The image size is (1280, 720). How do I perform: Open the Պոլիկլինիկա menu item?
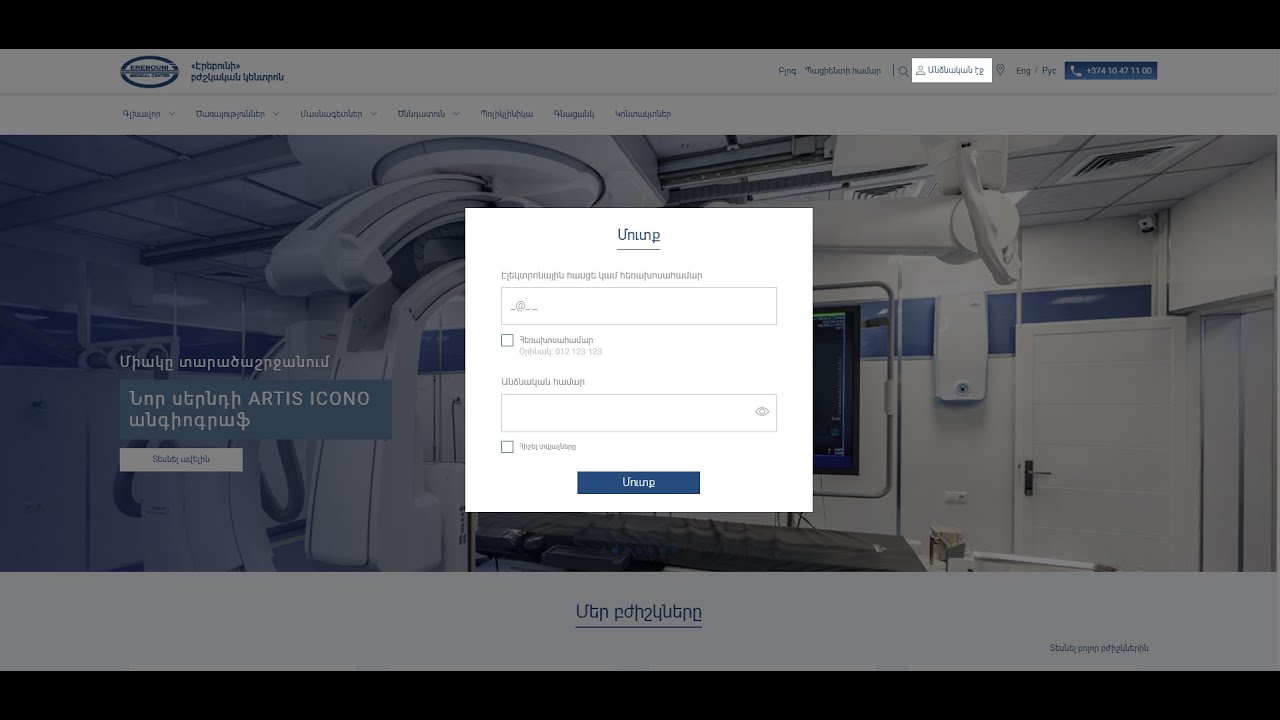(x=506, y=114)
